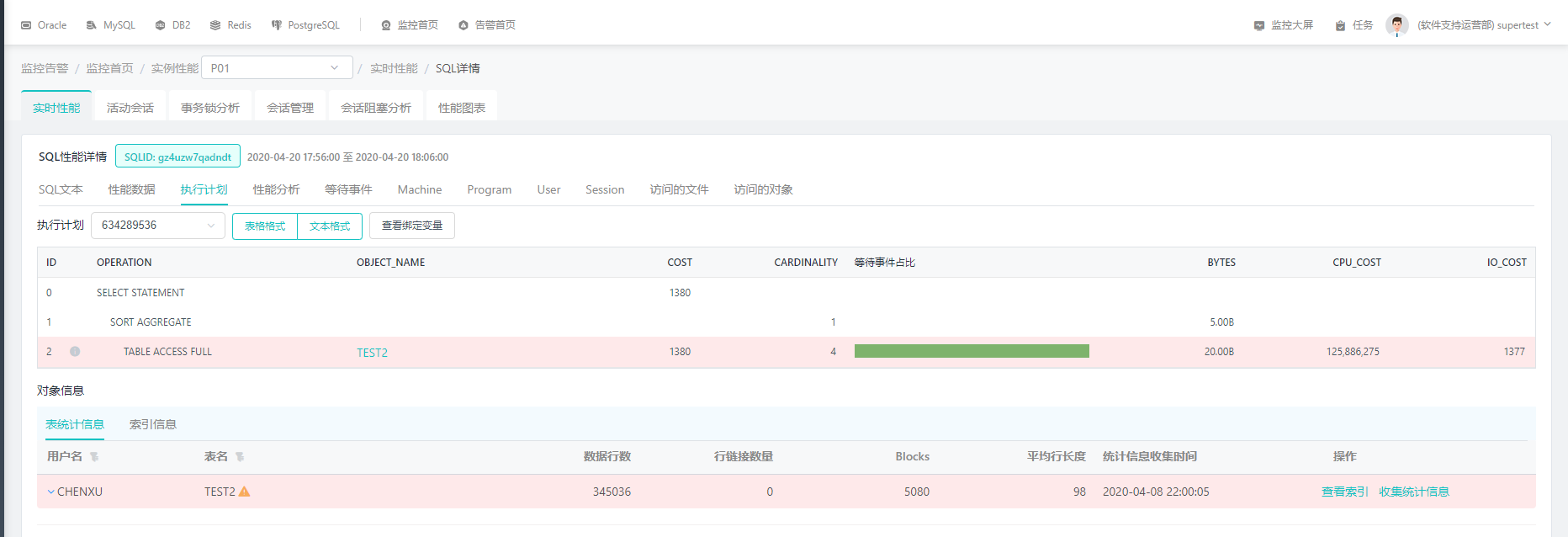Click the Redis database icon
The height and width of the screenshot is (537, 1568).
(215, 25)
